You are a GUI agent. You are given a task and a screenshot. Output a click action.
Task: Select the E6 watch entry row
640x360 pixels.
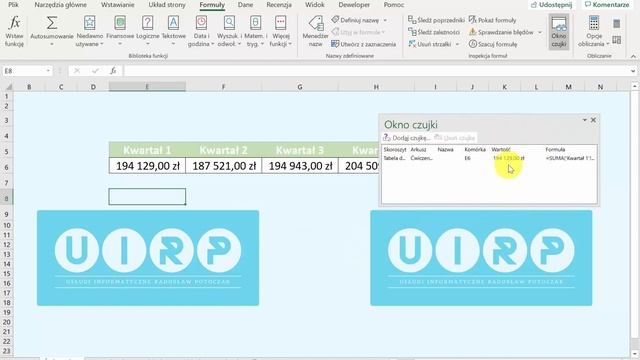489,158
